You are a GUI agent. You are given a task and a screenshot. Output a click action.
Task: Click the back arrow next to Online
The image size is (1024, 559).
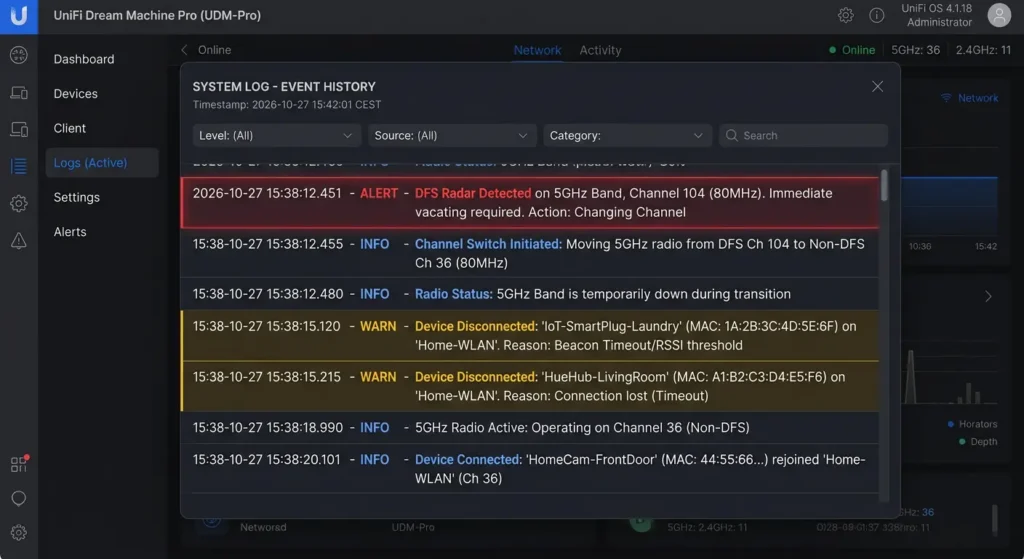point(184,50)
